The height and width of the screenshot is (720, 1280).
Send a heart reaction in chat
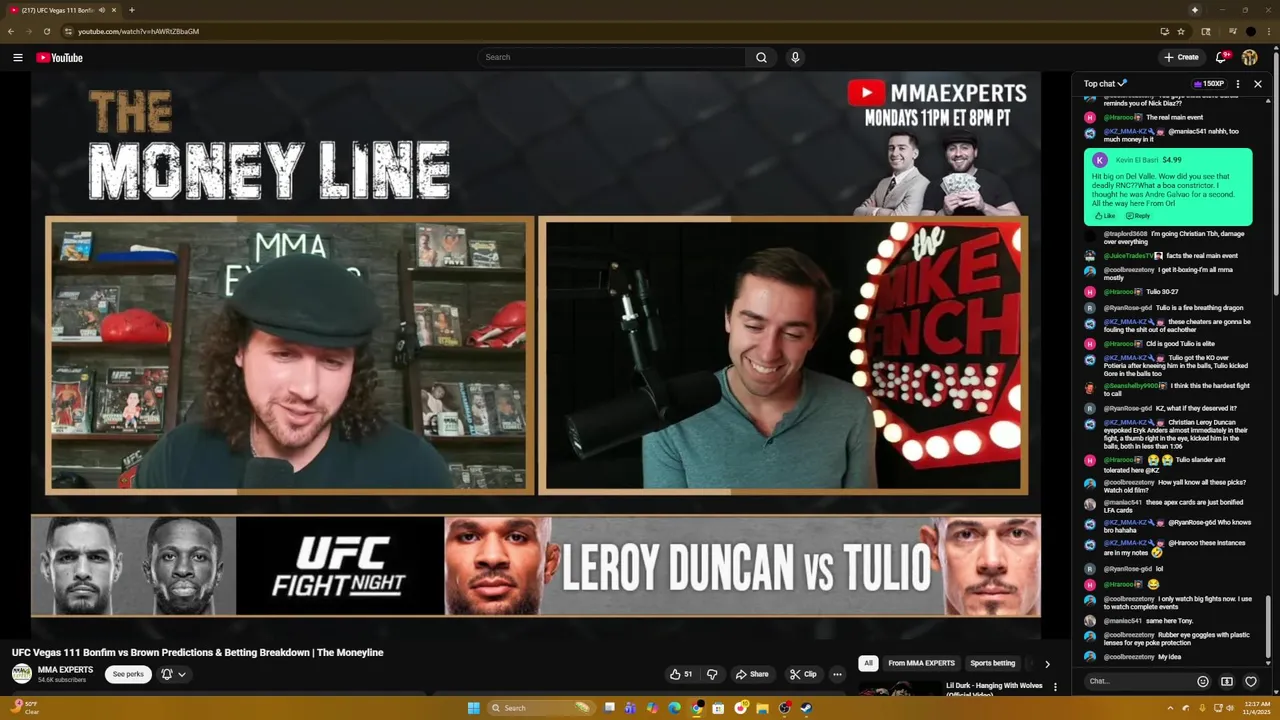coord(1251,681)
